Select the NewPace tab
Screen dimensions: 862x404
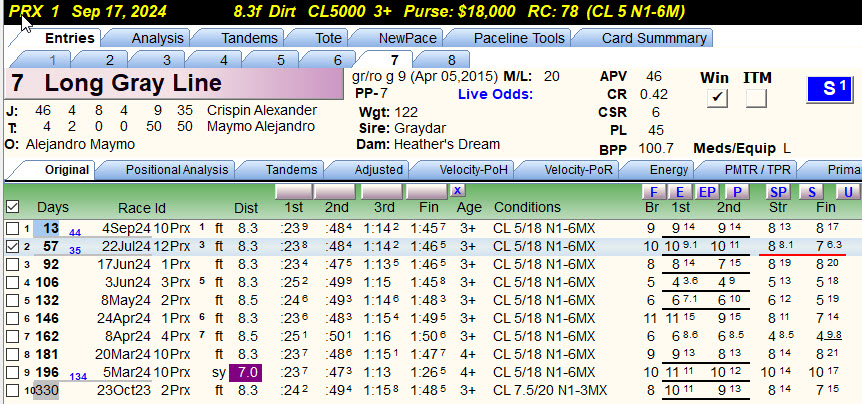404,38
